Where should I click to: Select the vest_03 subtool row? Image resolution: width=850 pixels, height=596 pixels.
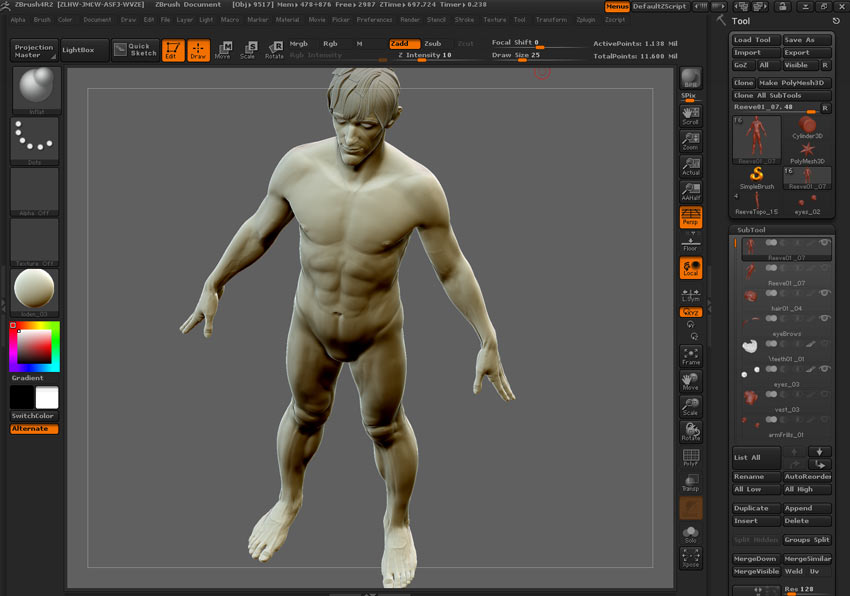click(786, 402)
